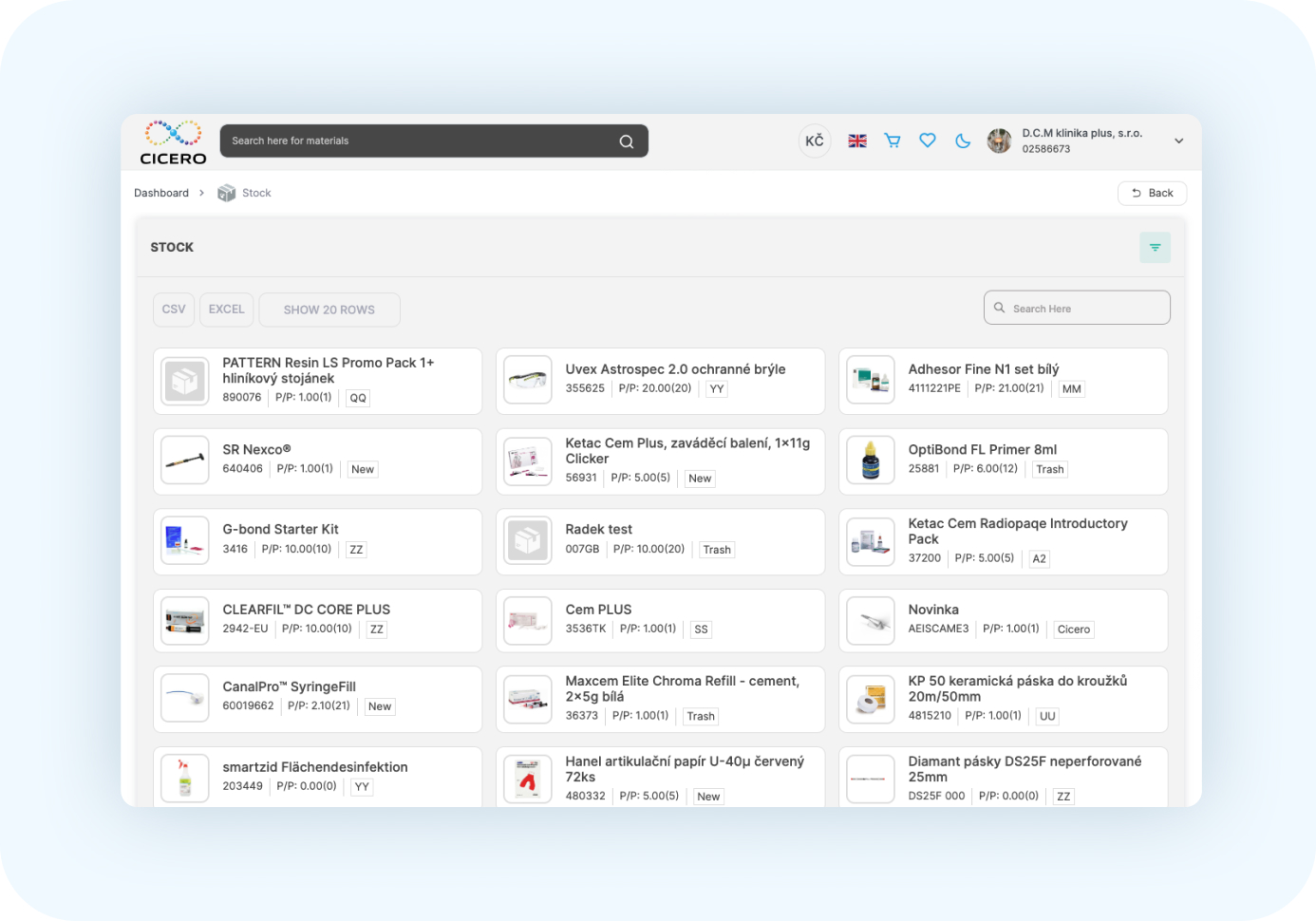Click the A2 tag on Ketac Cem Radiopaqe

point(1040,558)
